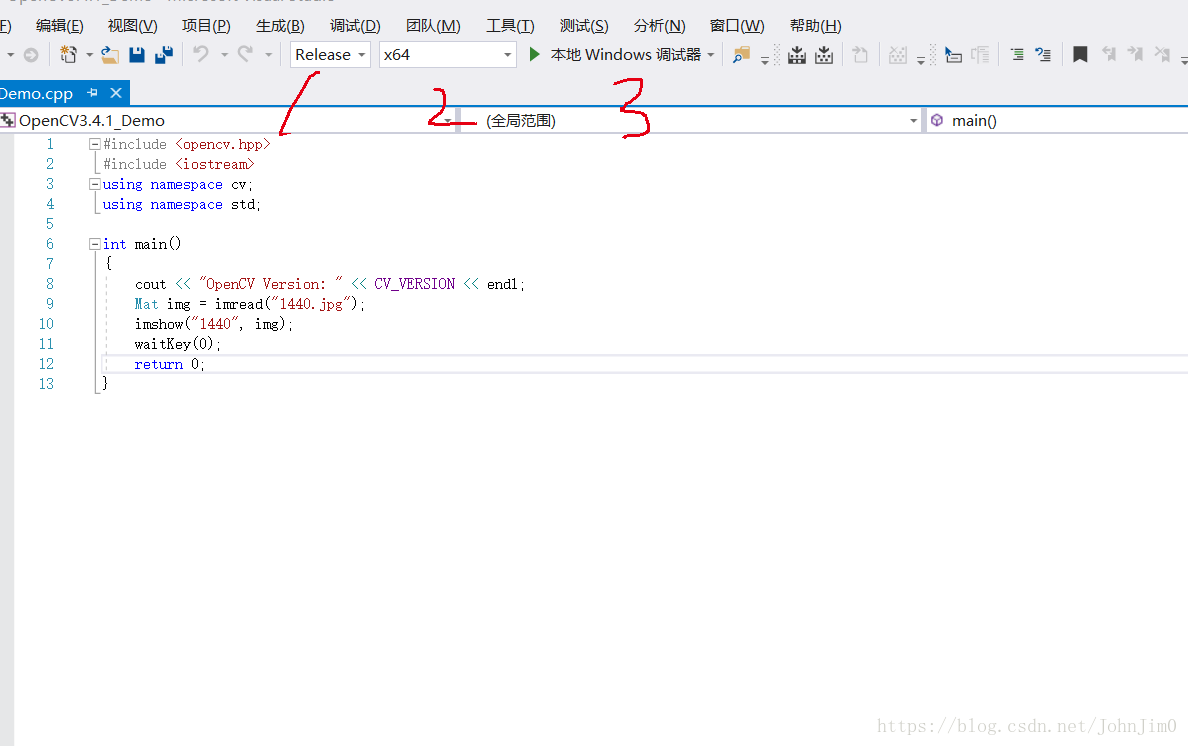
Task: Open the 测试(S) menu
Action: click(x=584, y=26)
